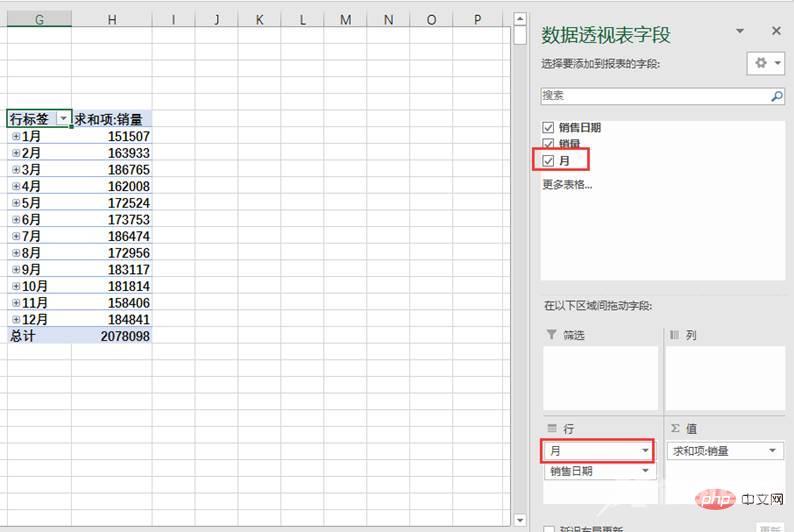Select column G header
Screen dimensions: 794x532
coord(39,19)
